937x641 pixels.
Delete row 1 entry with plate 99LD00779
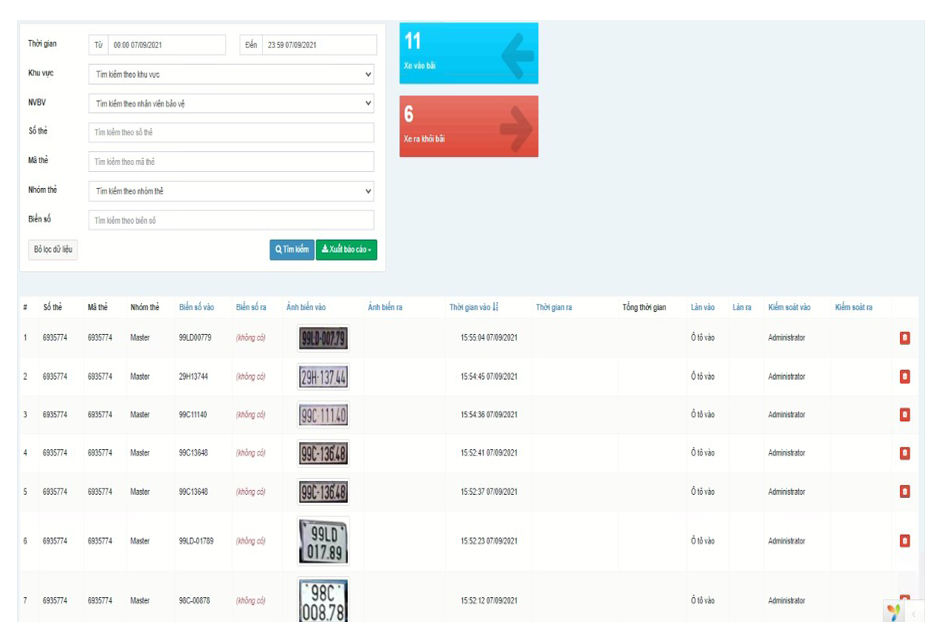point(904,338)
